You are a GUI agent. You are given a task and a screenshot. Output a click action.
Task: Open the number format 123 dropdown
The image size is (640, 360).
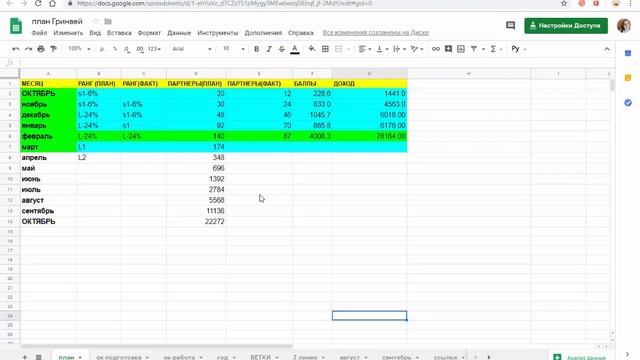154,49
